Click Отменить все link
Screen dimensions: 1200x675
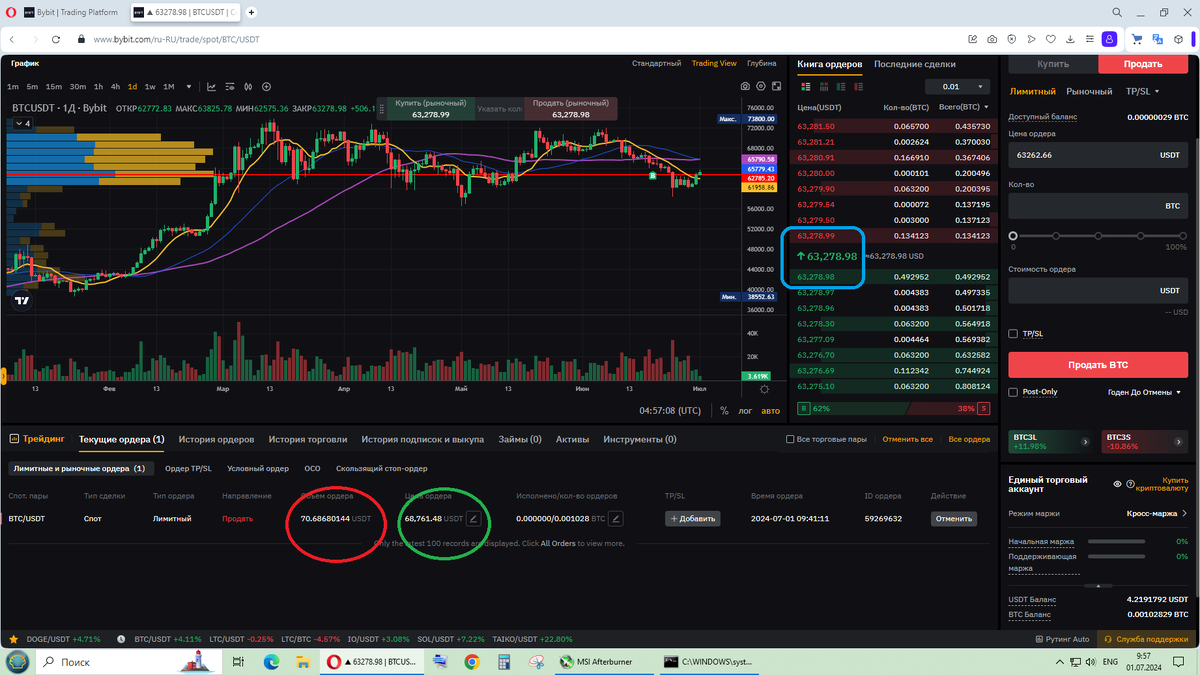907,439
